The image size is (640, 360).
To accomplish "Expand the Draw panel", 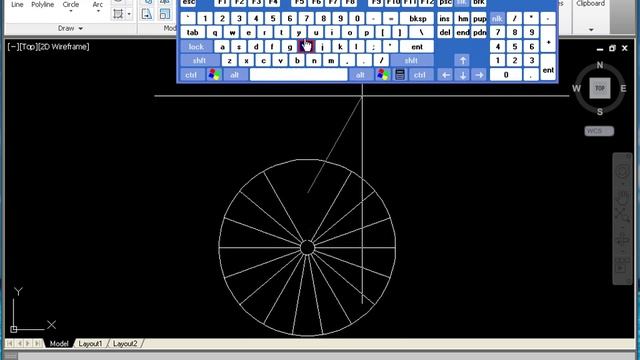I will (70, 28).
